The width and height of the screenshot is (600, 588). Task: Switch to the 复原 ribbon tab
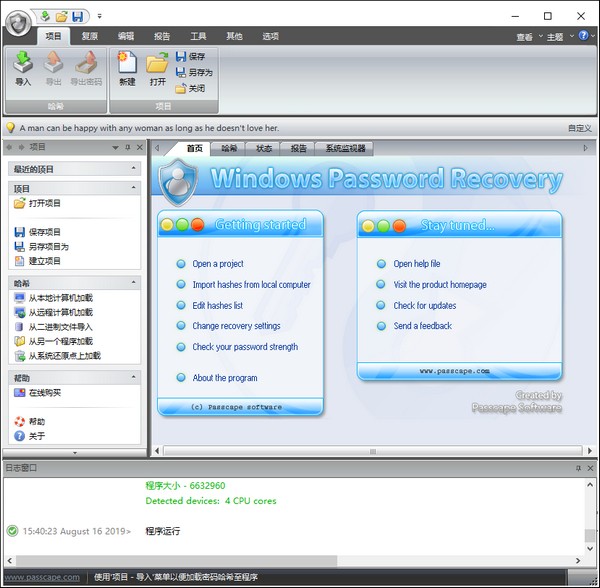(90, 36)
